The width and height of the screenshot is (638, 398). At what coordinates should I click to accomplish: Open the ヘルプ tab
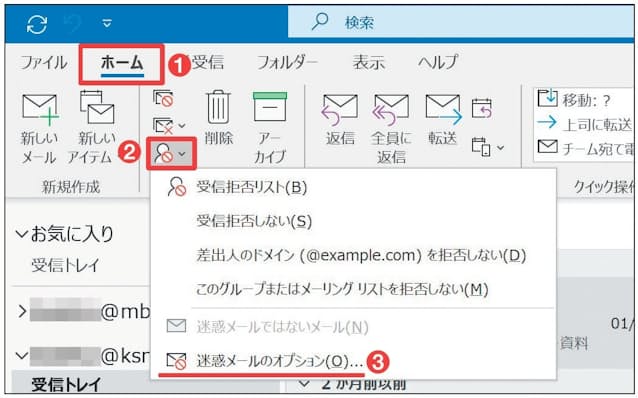pos(438,62)
